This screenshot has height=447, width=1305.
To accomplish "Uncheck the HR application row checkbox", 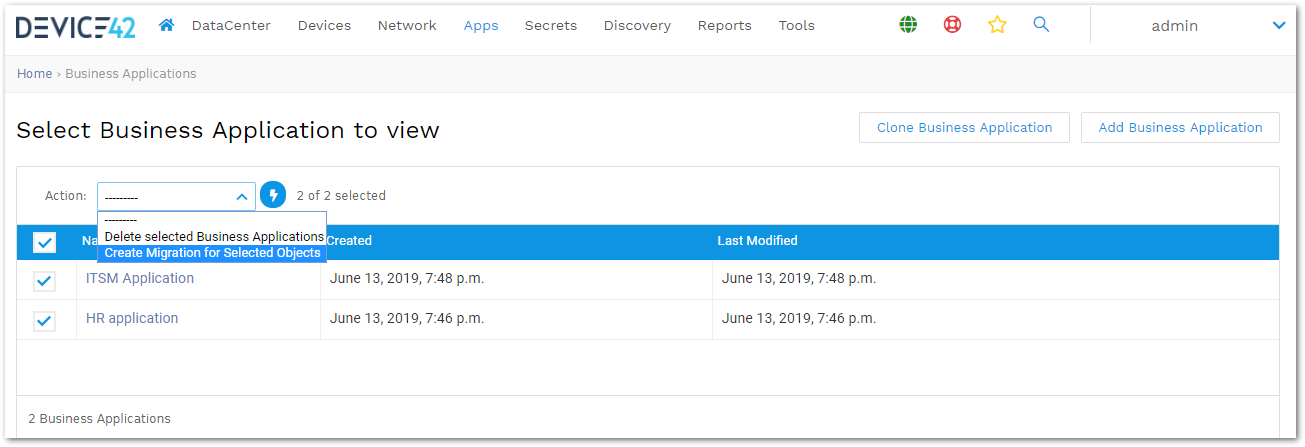I will (x=44, y=321).
